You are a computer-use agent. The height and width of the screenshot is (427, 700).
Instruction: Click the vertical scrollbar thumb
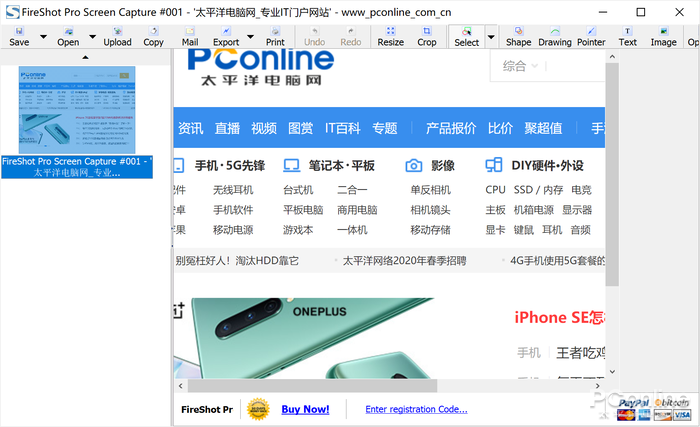click(x=612, y=174)
